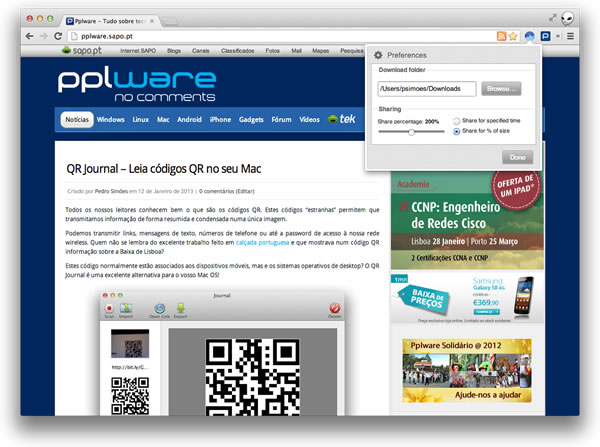Image resolution: width=600 pixels, height=447 pixels.
Task: Bookmark page with the star icon
Action: tap(514, 36)
